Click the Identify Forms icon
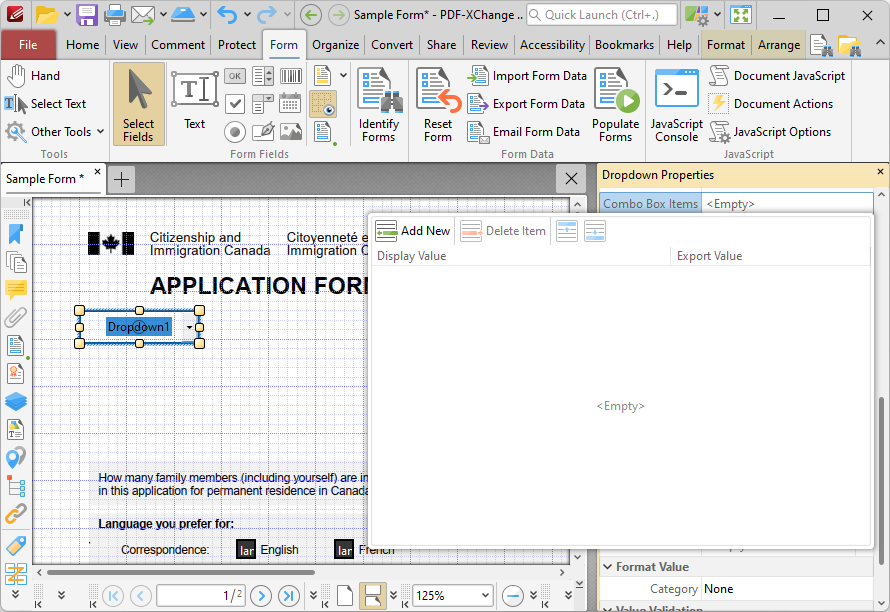Viewport: 890px width, 612px height. click(x=379, y=104)
